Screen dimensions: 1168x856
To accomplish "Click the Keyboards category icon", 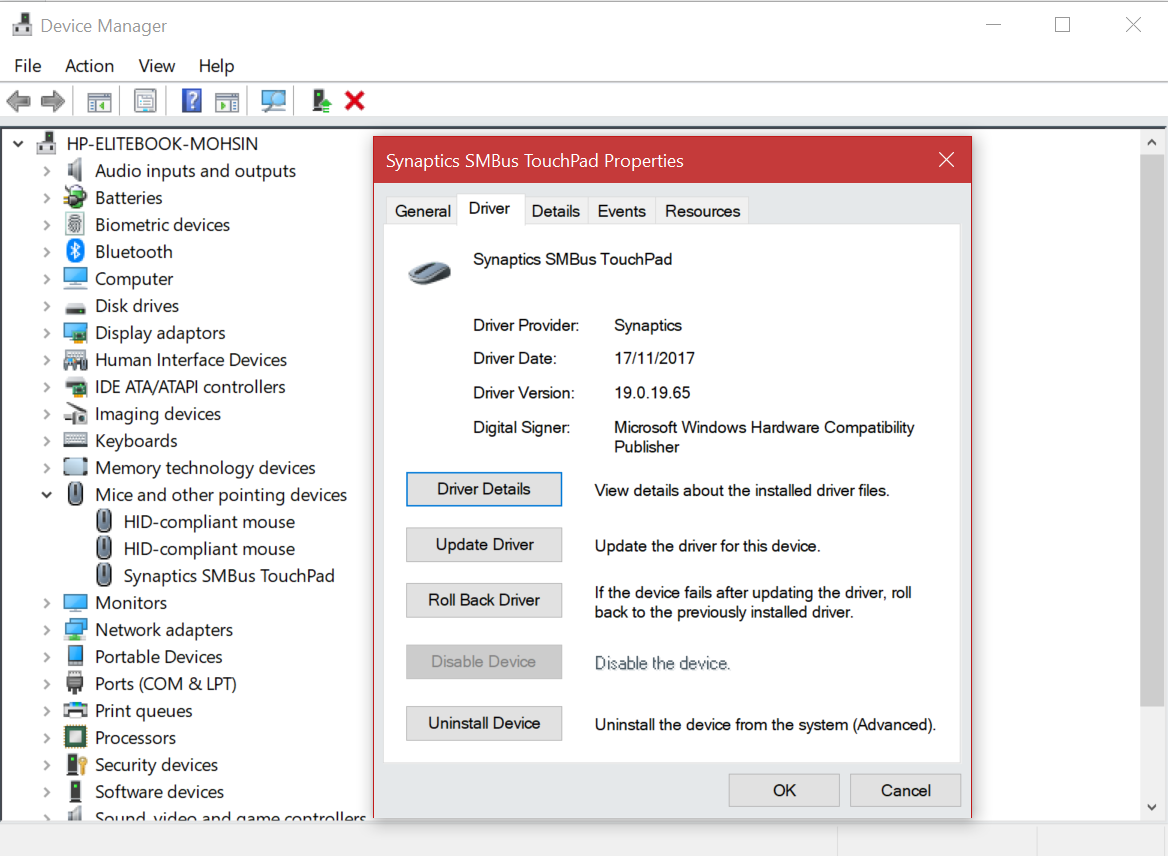I will (75, 440).
